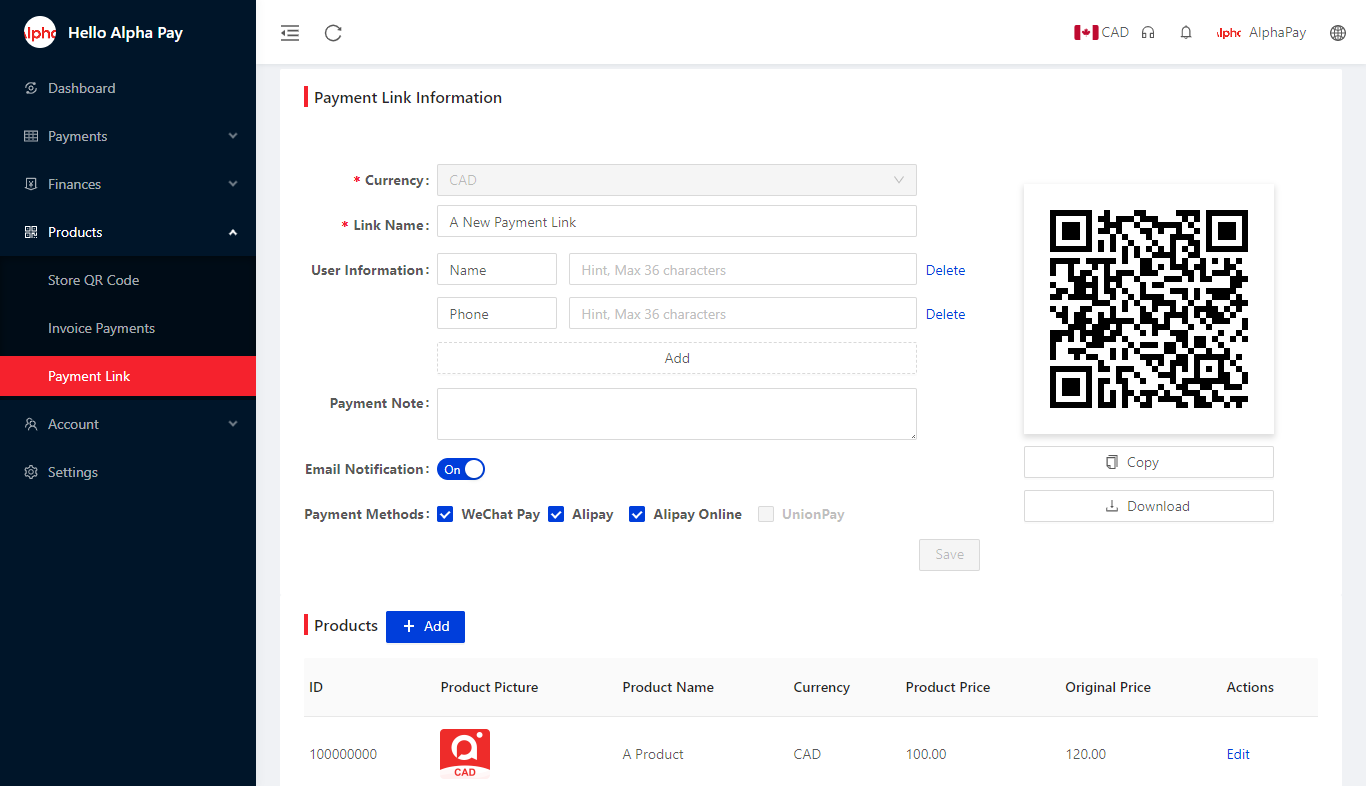This screenshot has height=786, width=1366.
Task: Click the Name label field
Action: 497,270
